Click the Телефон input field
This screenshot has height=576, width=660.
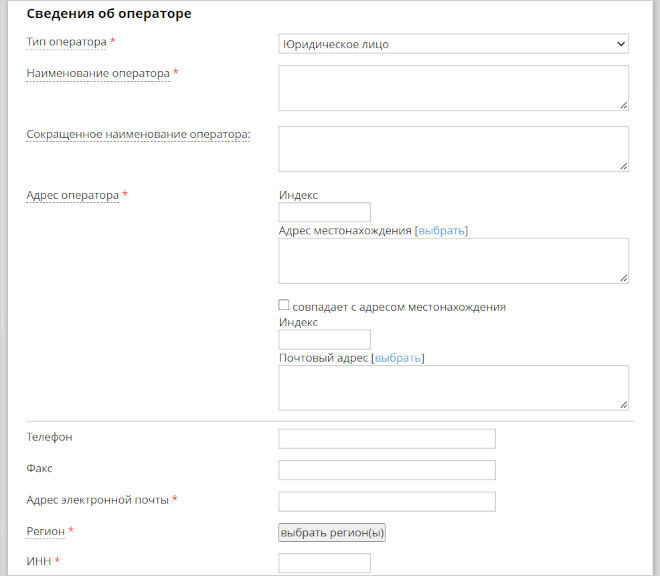pyautogui.click(x=387, y=439)
